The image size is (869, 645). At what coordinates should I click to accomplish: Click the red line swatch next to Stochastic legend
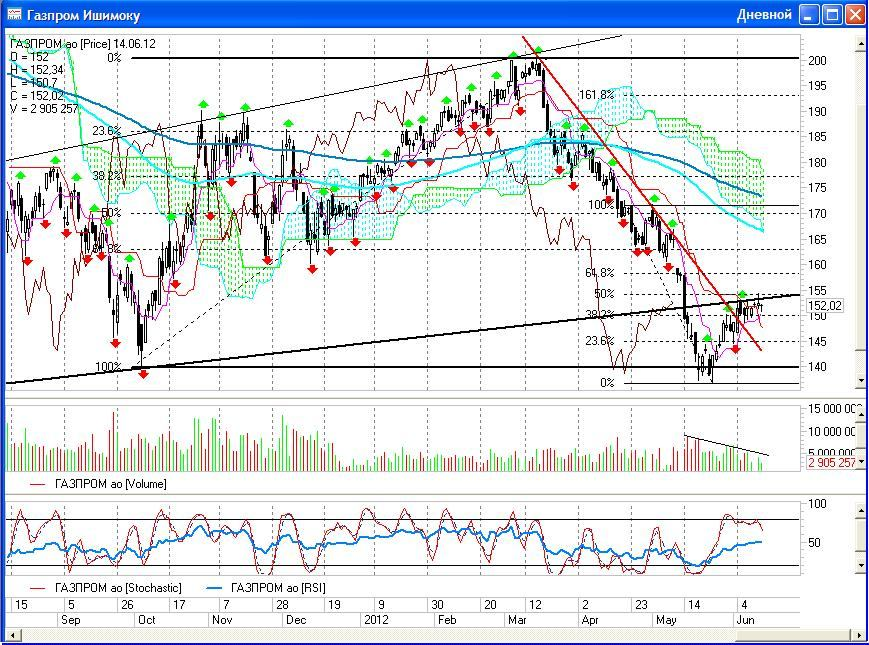point(38,588)
